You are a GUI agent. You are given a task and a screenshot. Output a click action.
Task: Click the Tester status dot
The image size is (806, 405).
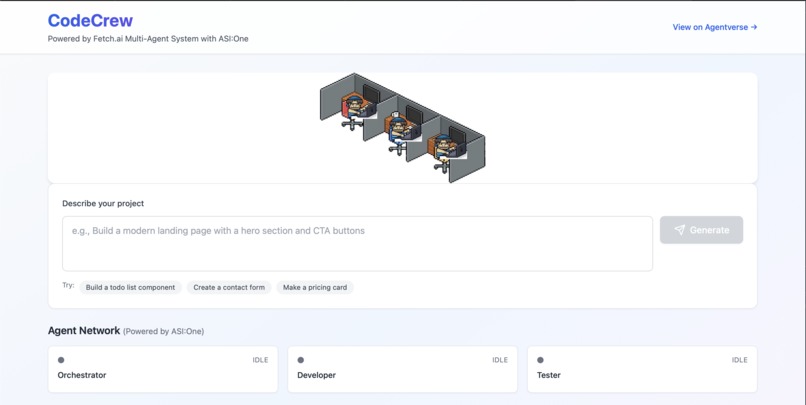pyautogui.click(x=540, y=360)
